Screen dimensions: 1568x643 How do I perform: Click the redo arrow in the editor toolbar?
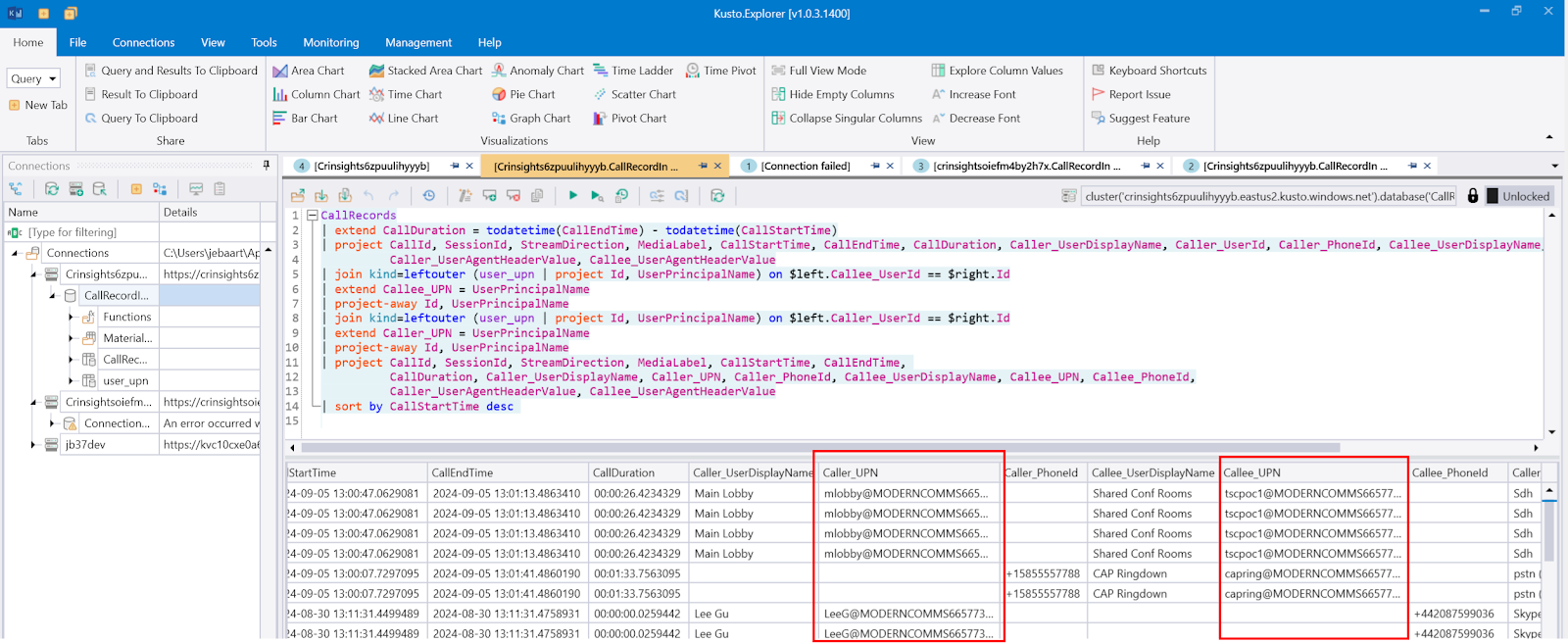tap(393, 196)
